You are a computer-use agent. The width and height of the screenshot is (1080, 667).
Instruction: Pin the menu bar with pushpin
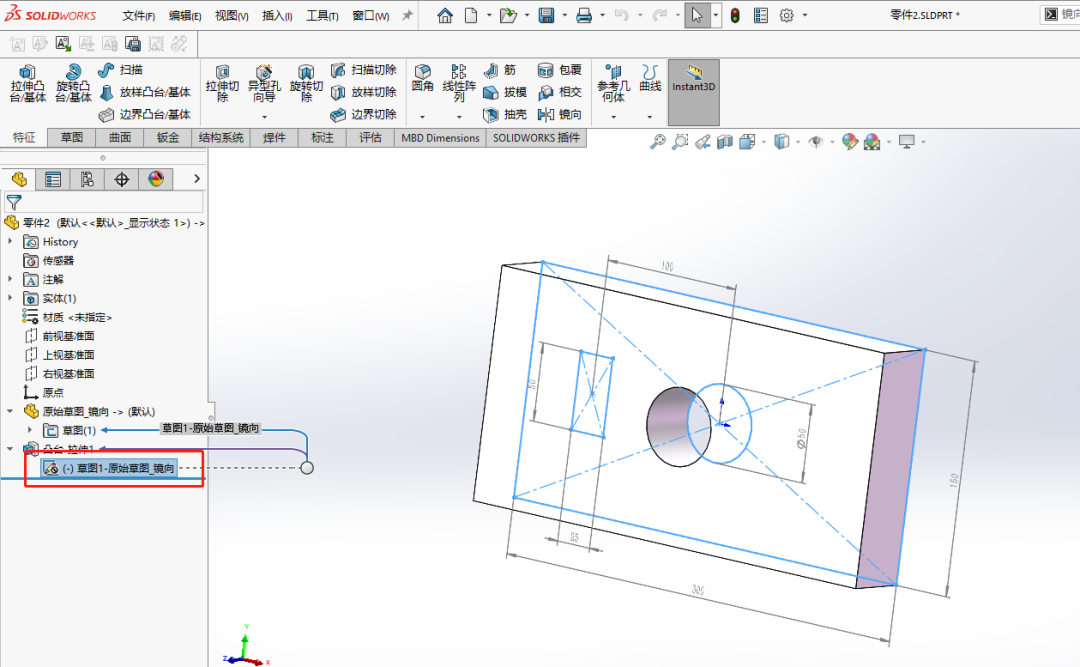pos(407,15)
